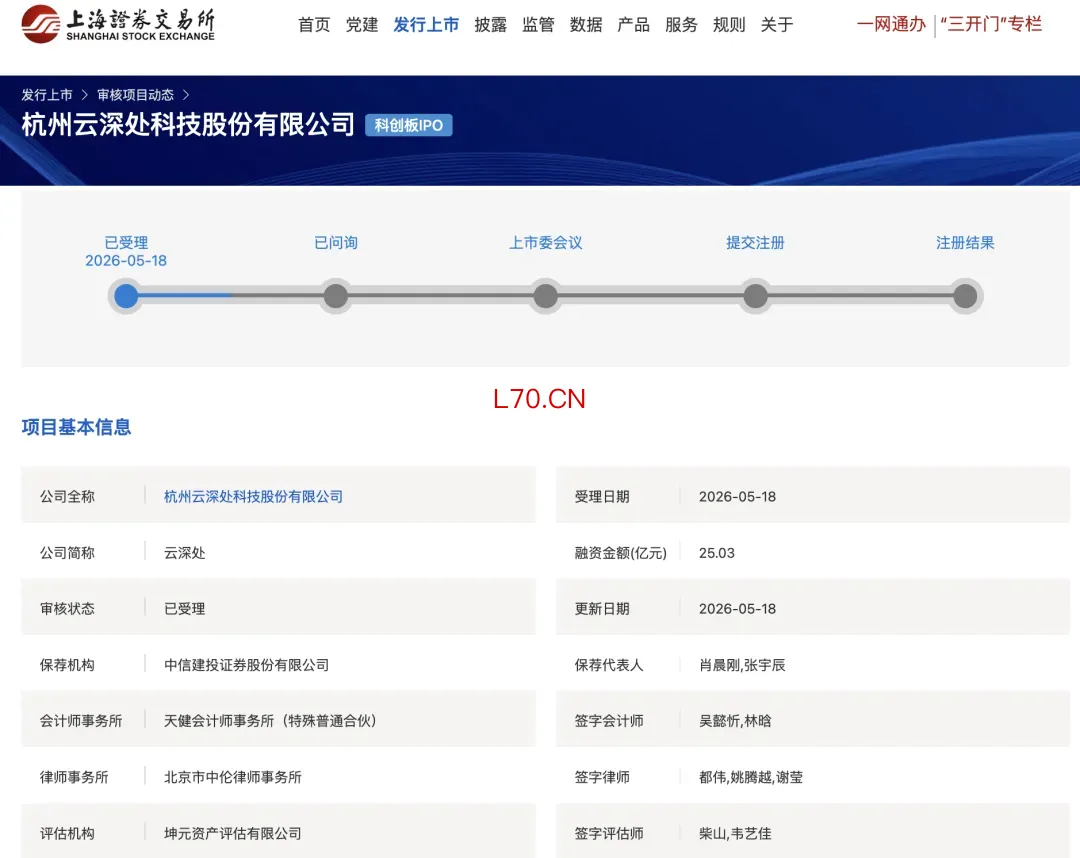Viewport: 1080px width, 858px height.
Task: Click the 签字评估师 field label
Action: tap(609, 833)
